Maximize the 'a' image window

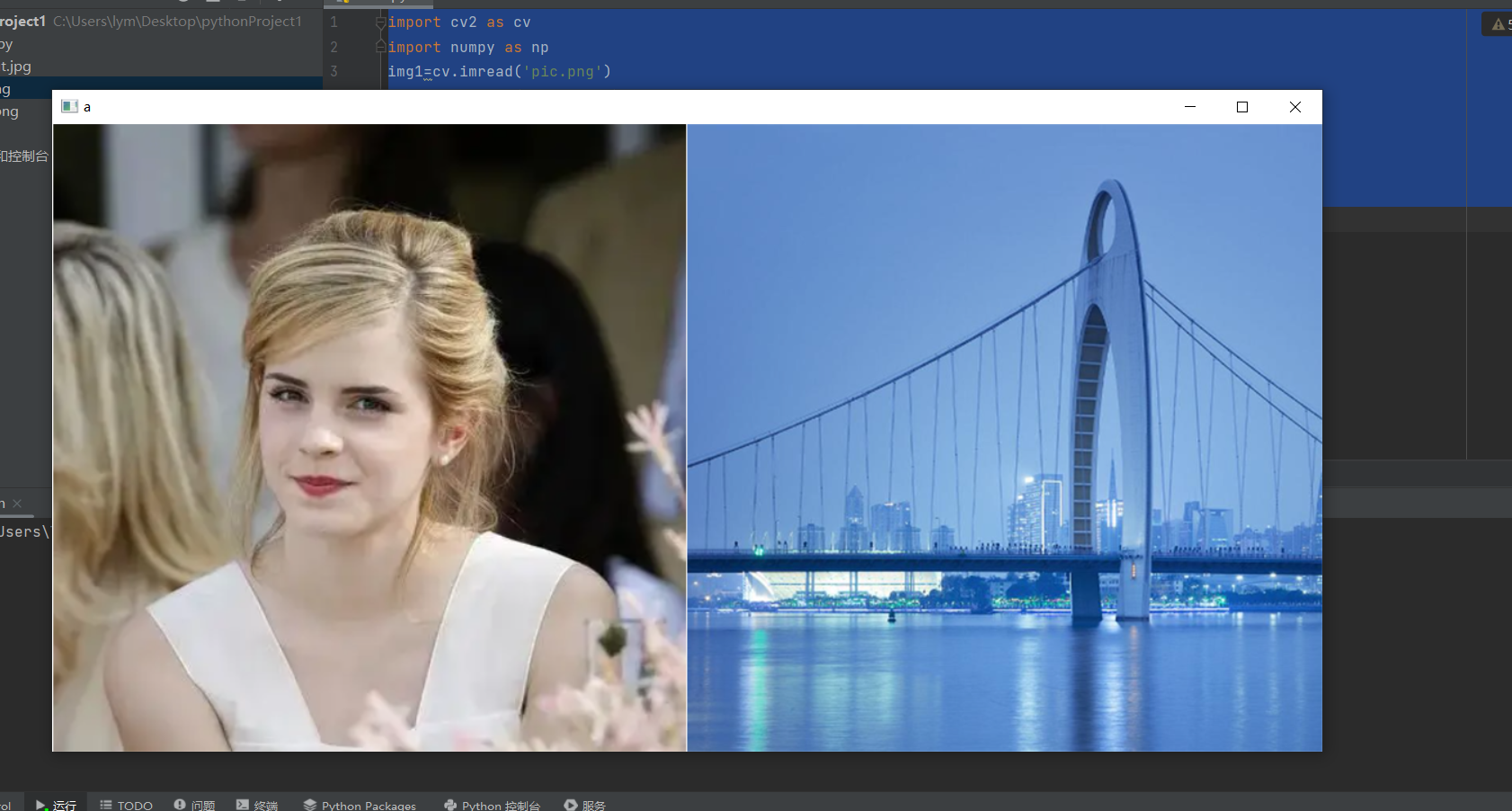1242,107
